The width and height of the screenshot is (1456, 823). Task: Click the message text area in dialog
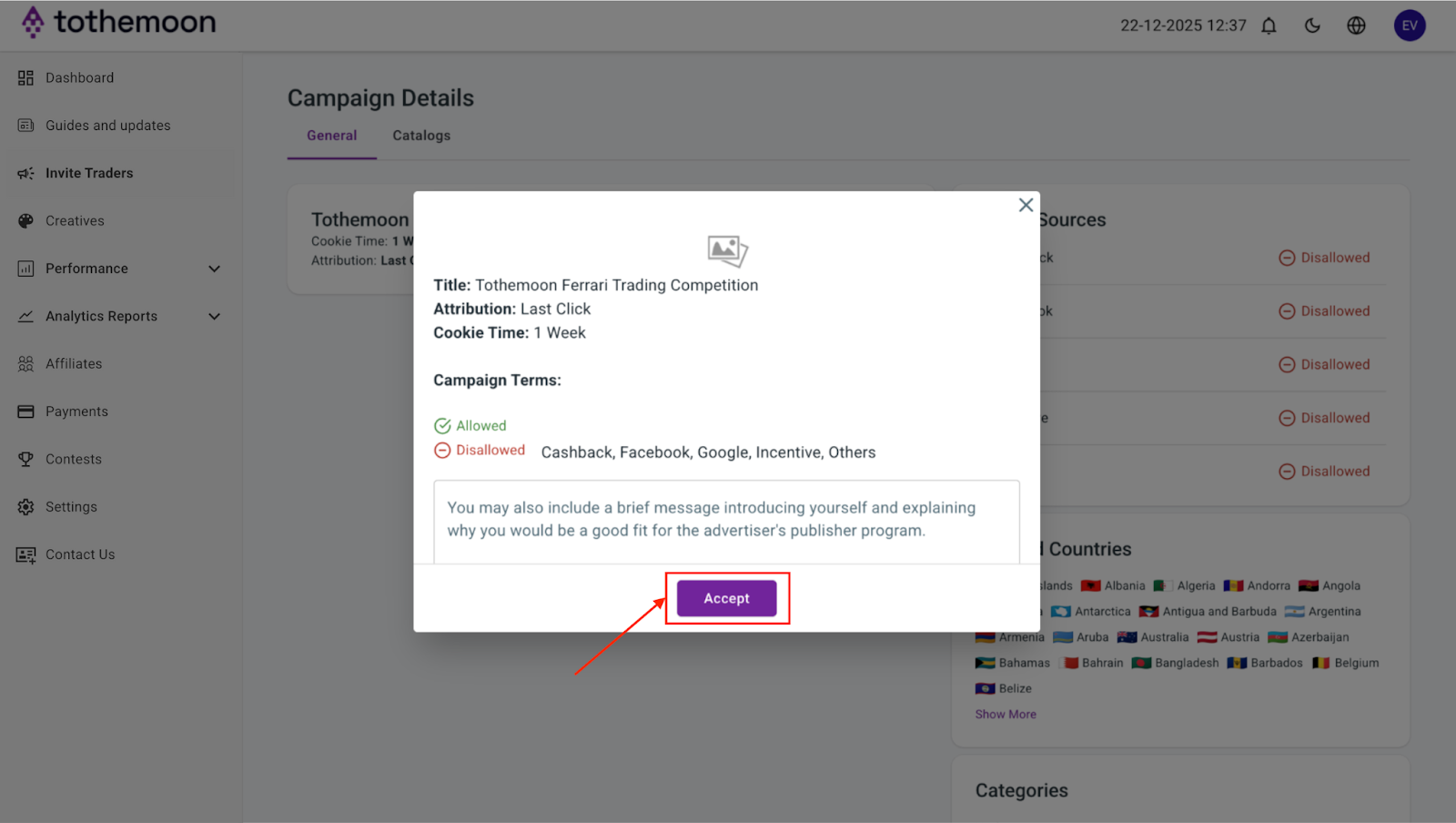726,522
